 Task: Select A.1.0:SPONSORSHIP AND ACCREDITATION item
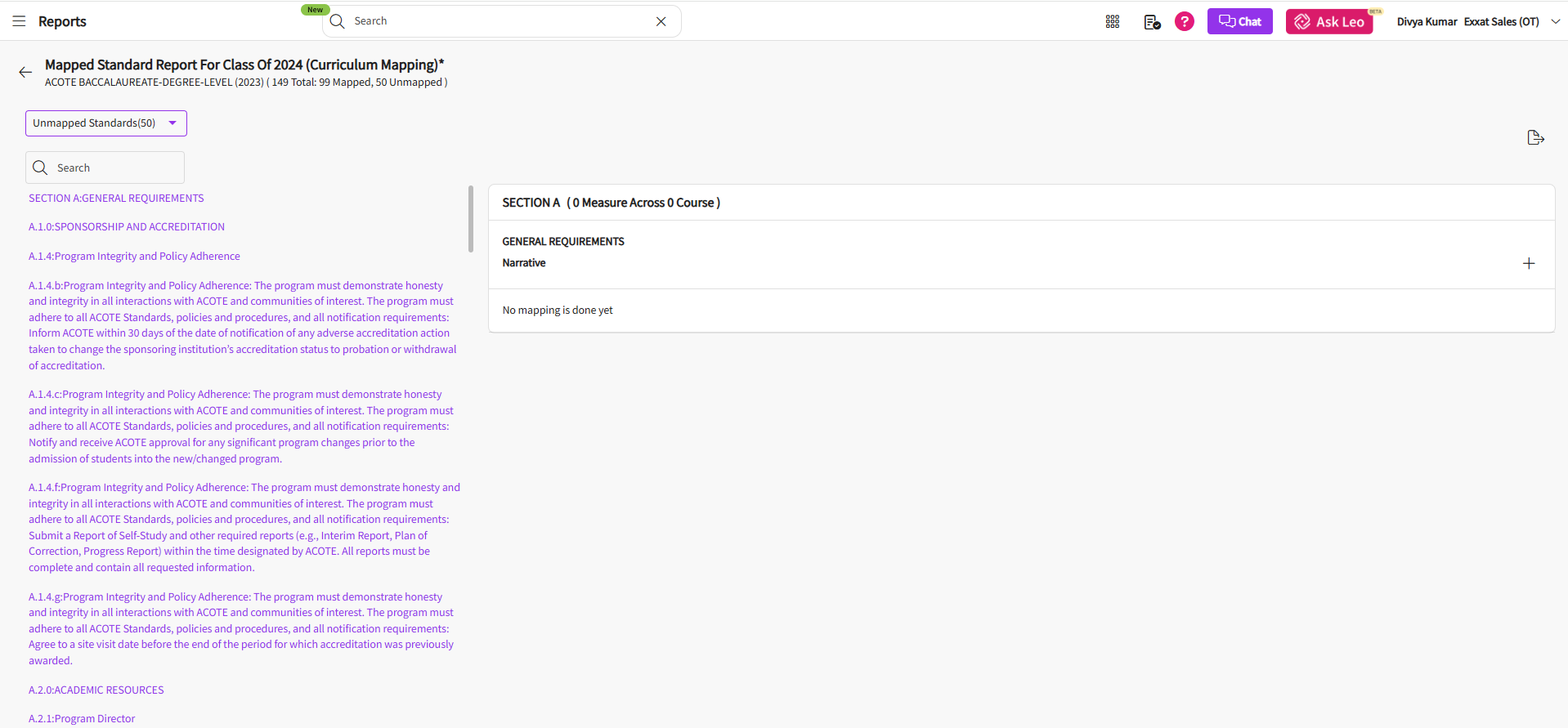127,227
